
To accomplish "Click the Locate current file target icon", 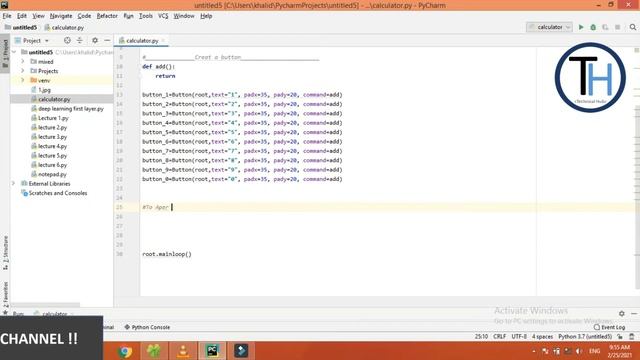I will 67,40.
